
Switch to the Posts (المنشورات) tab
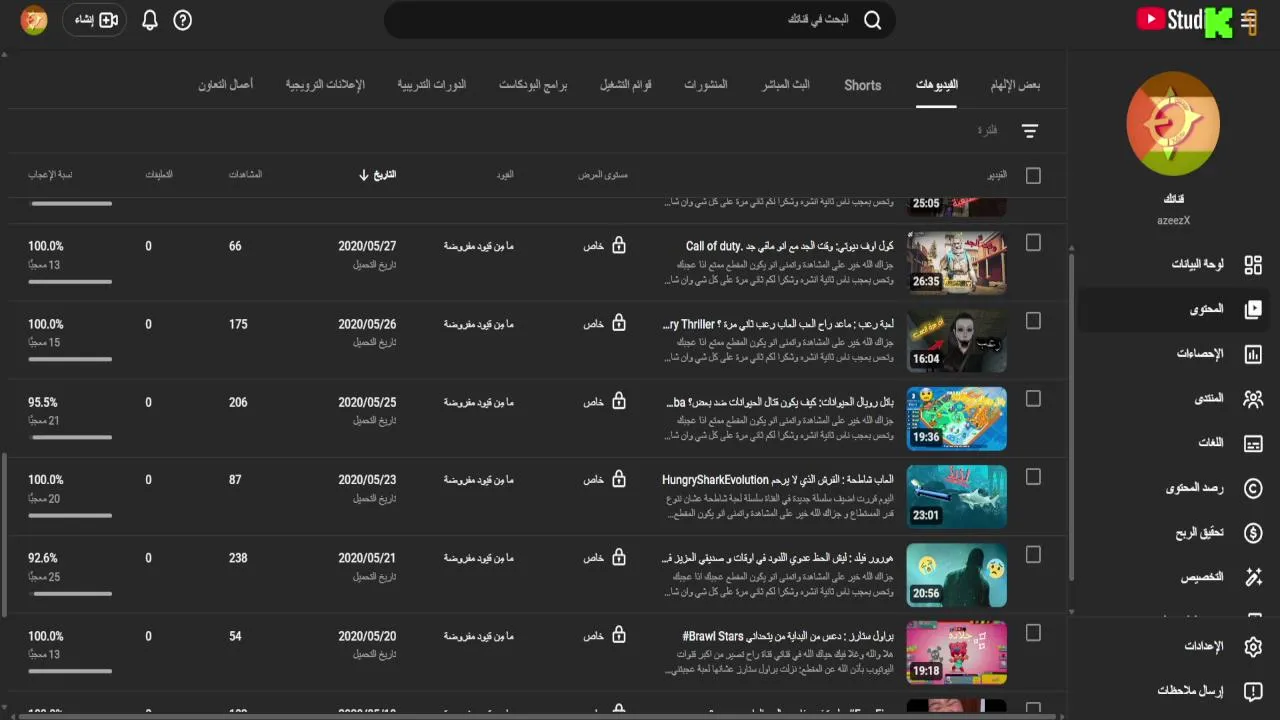coord(706,85)
